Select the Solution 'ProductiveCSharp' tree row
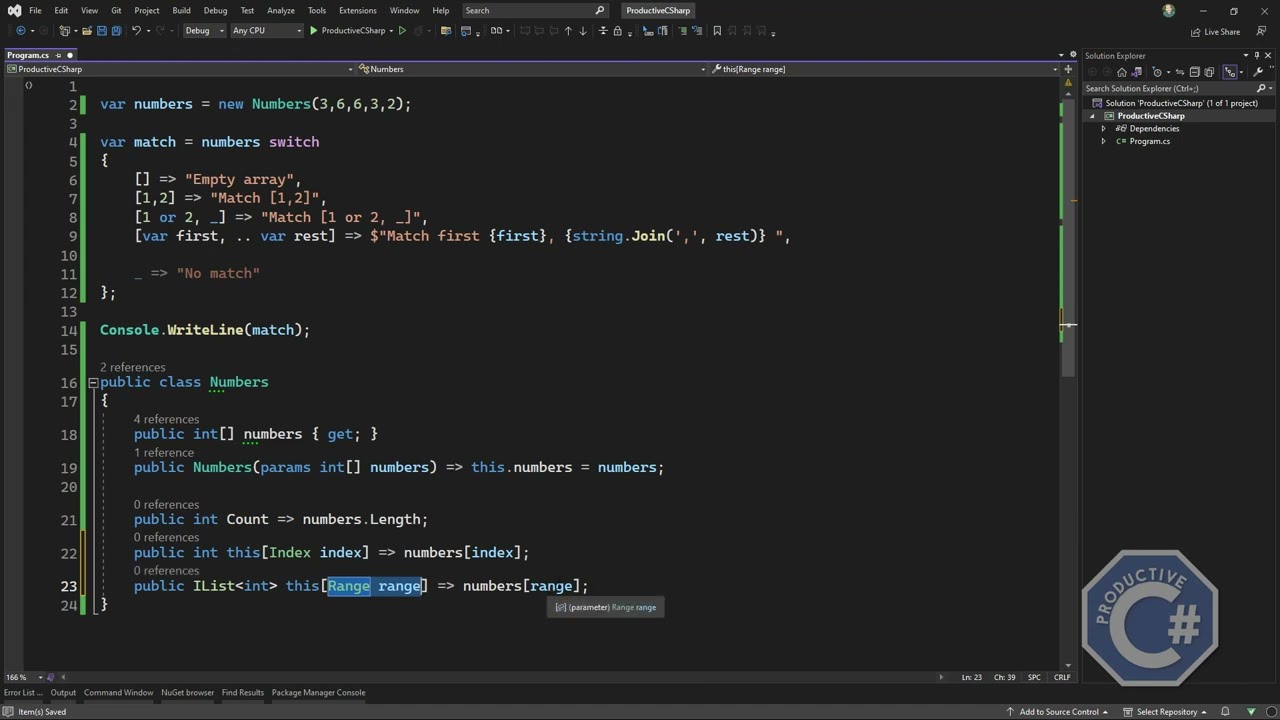Image resolution: width=1280 pixels, height=720 pixels. (1180, 103)
